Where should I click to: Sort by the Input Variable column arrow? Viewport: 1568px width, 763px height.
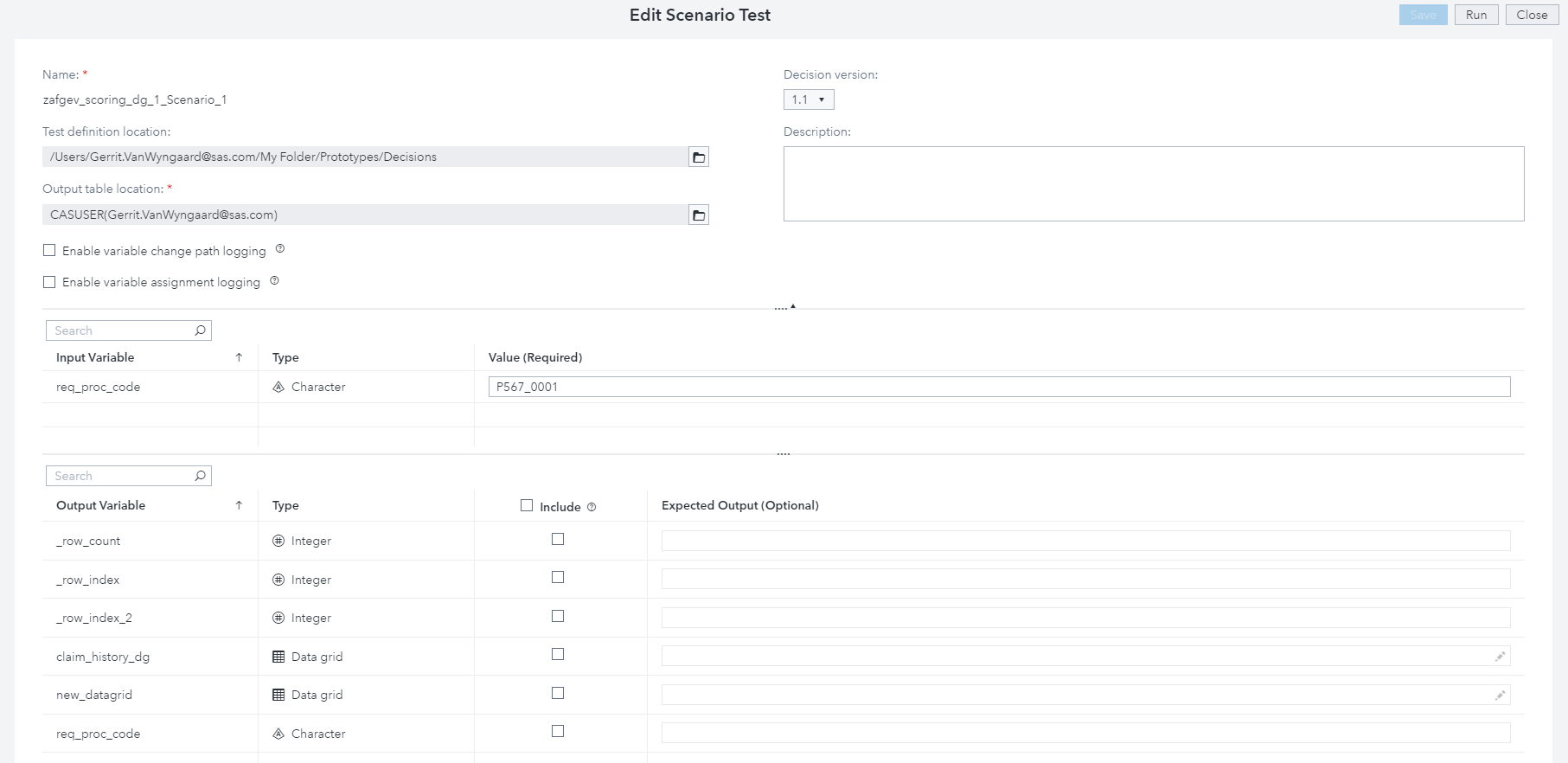(x=239, y=357)
